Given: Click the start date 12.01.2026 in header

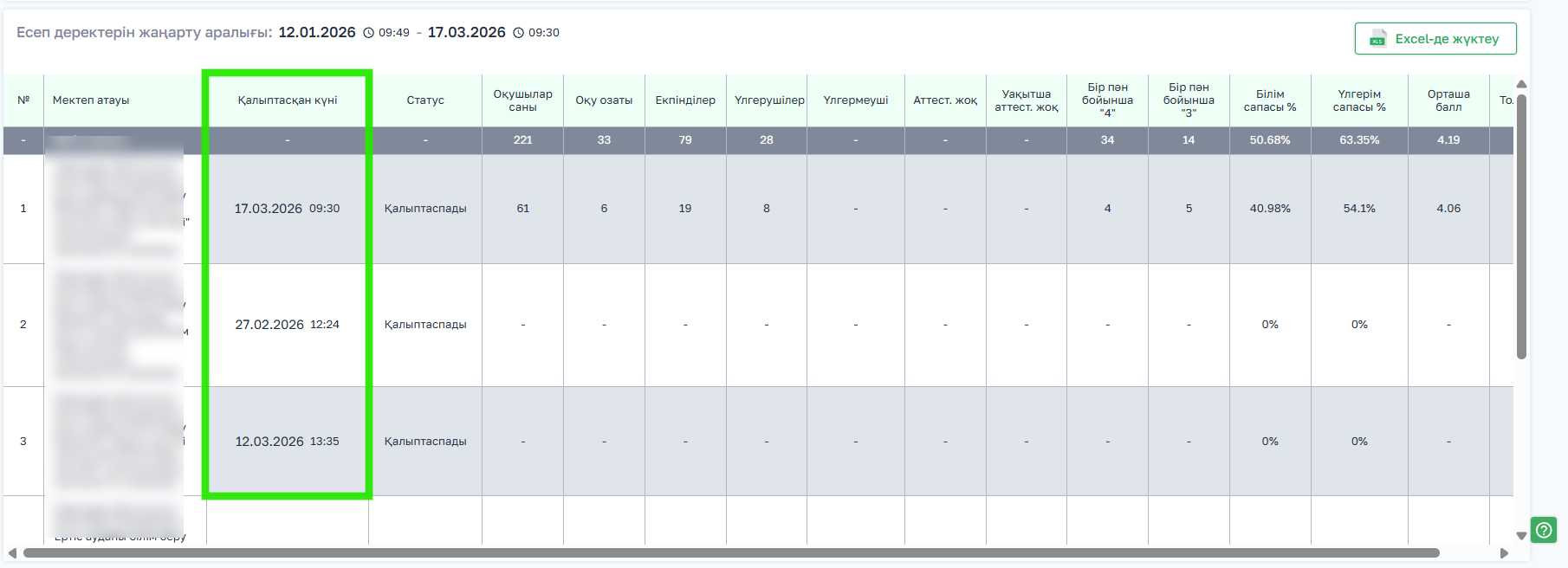Looking at the screenshot, I should 317,32.
